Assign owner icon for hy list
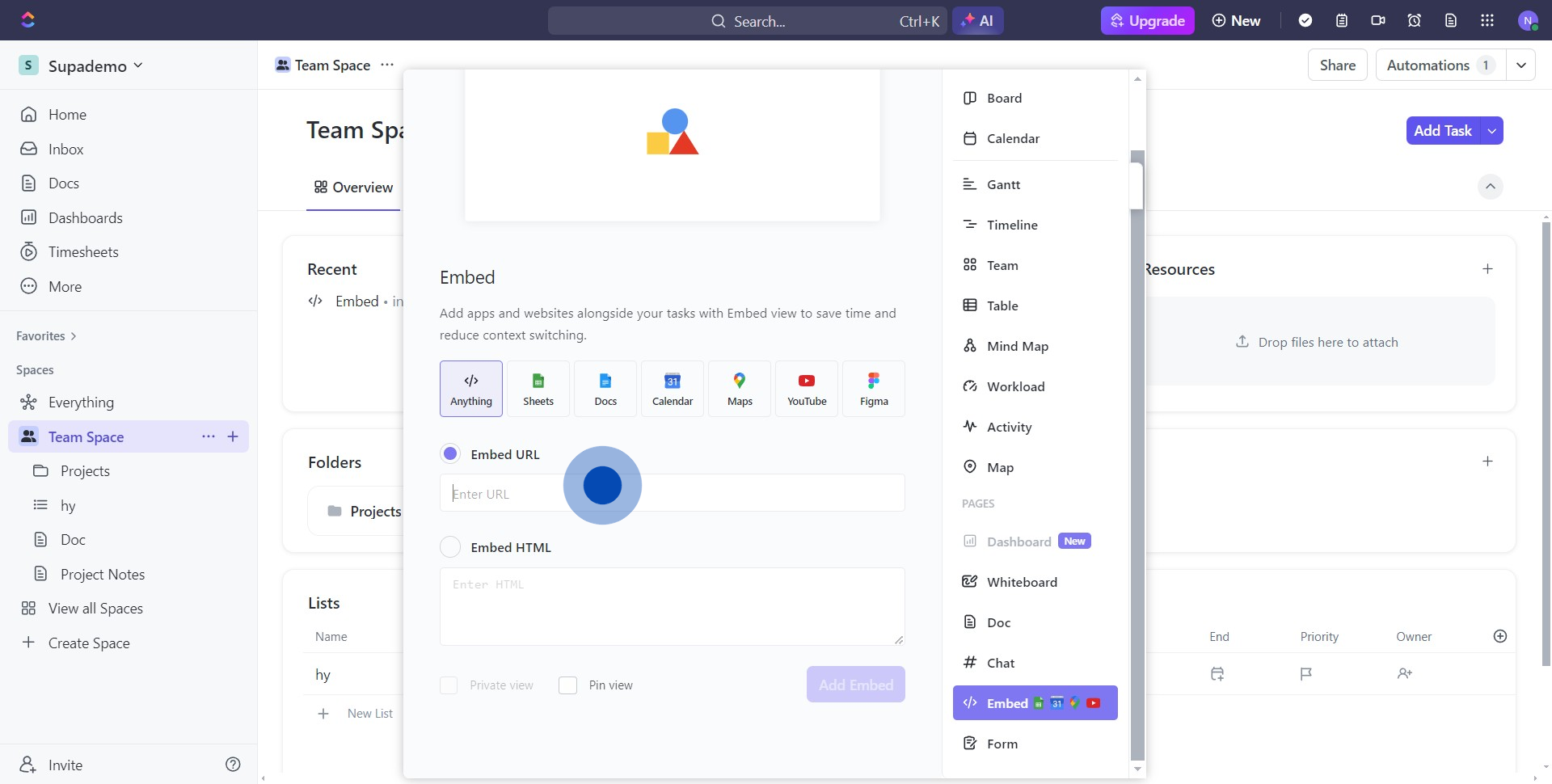This screenshot has width=1552, height=784. coord(1405,673)
